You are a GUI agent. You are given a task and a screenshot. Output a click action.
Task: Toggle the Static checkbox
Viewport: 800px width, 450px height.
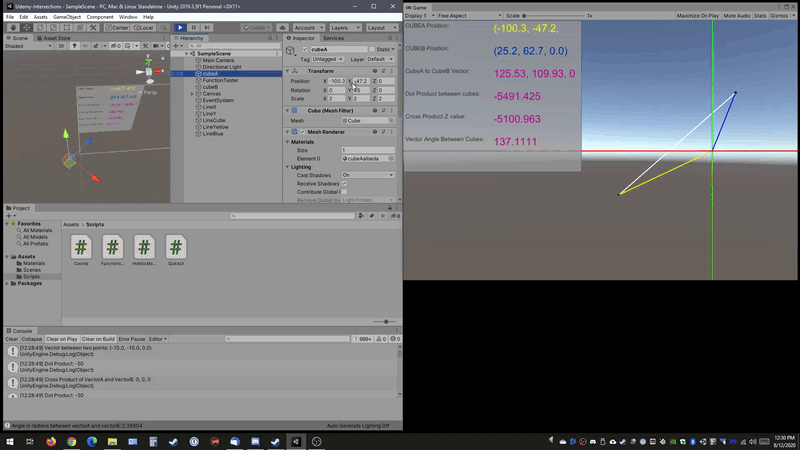tap(372, 49)
